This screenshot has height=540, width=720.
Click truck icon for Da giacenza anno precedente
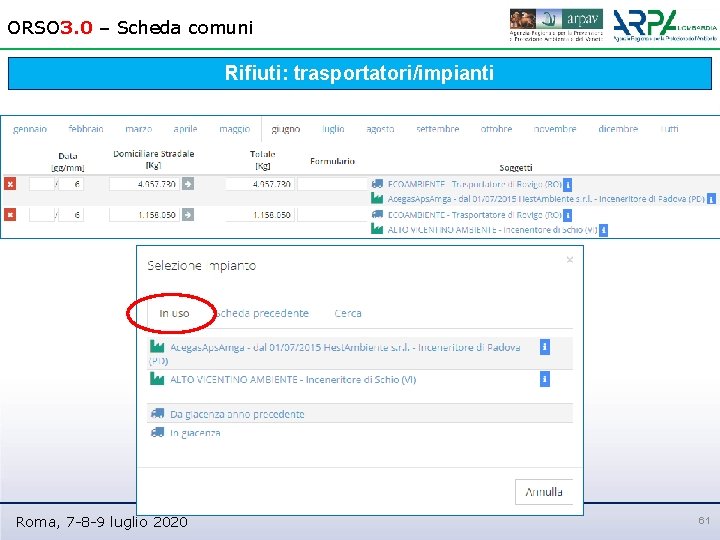click(158, 413)
